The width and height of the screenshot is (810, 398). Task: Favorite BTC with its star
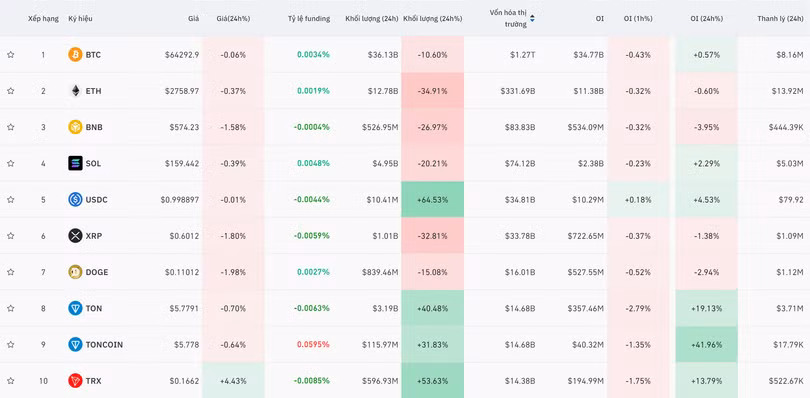tap(10, 54)
